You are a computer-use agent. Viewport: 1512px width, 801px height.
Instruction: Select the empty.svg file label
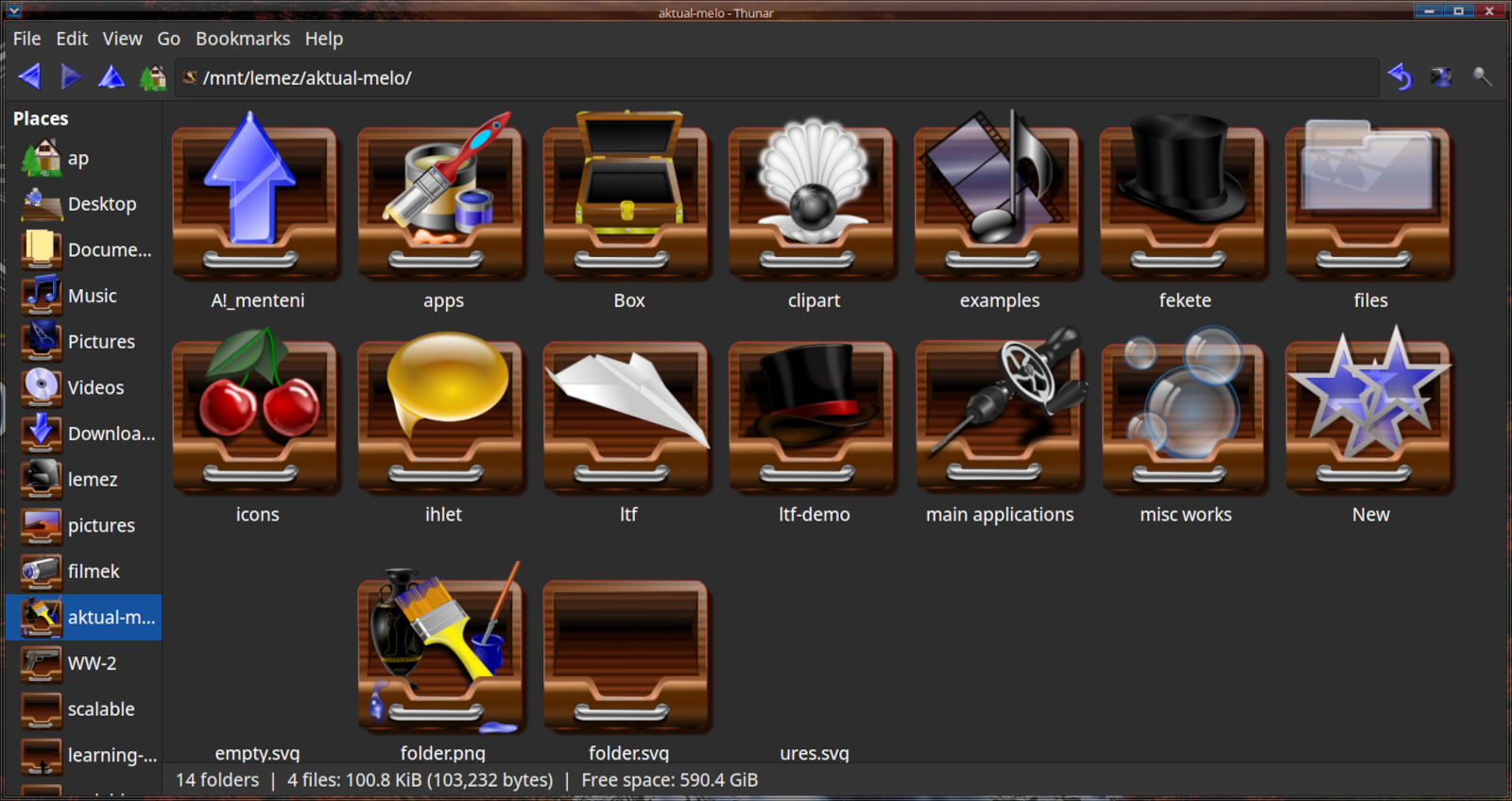pyautogui.click(x=257, y=753)
